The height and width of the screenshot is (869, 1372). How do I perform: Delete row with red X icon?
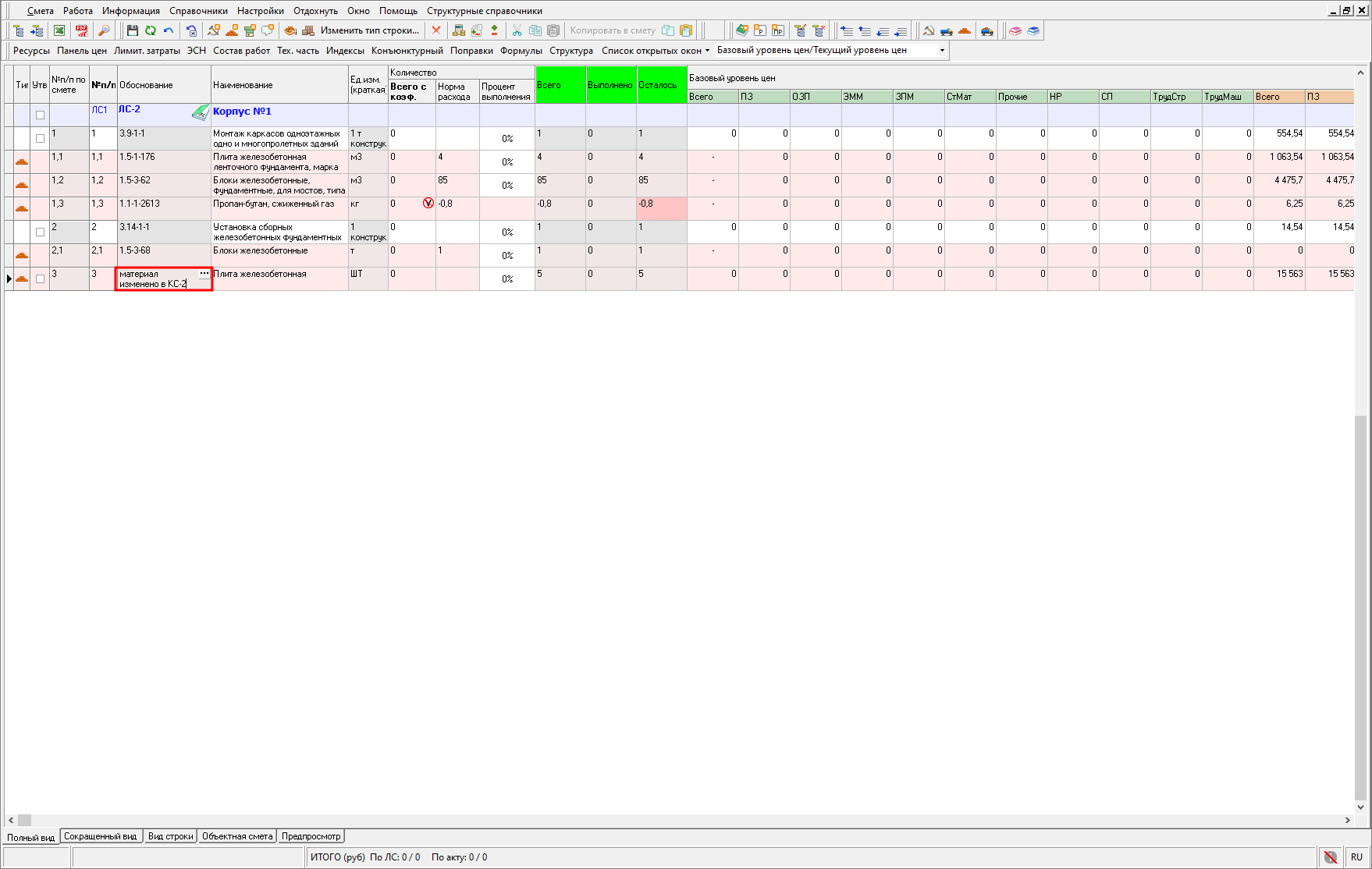tap(436, 30)
